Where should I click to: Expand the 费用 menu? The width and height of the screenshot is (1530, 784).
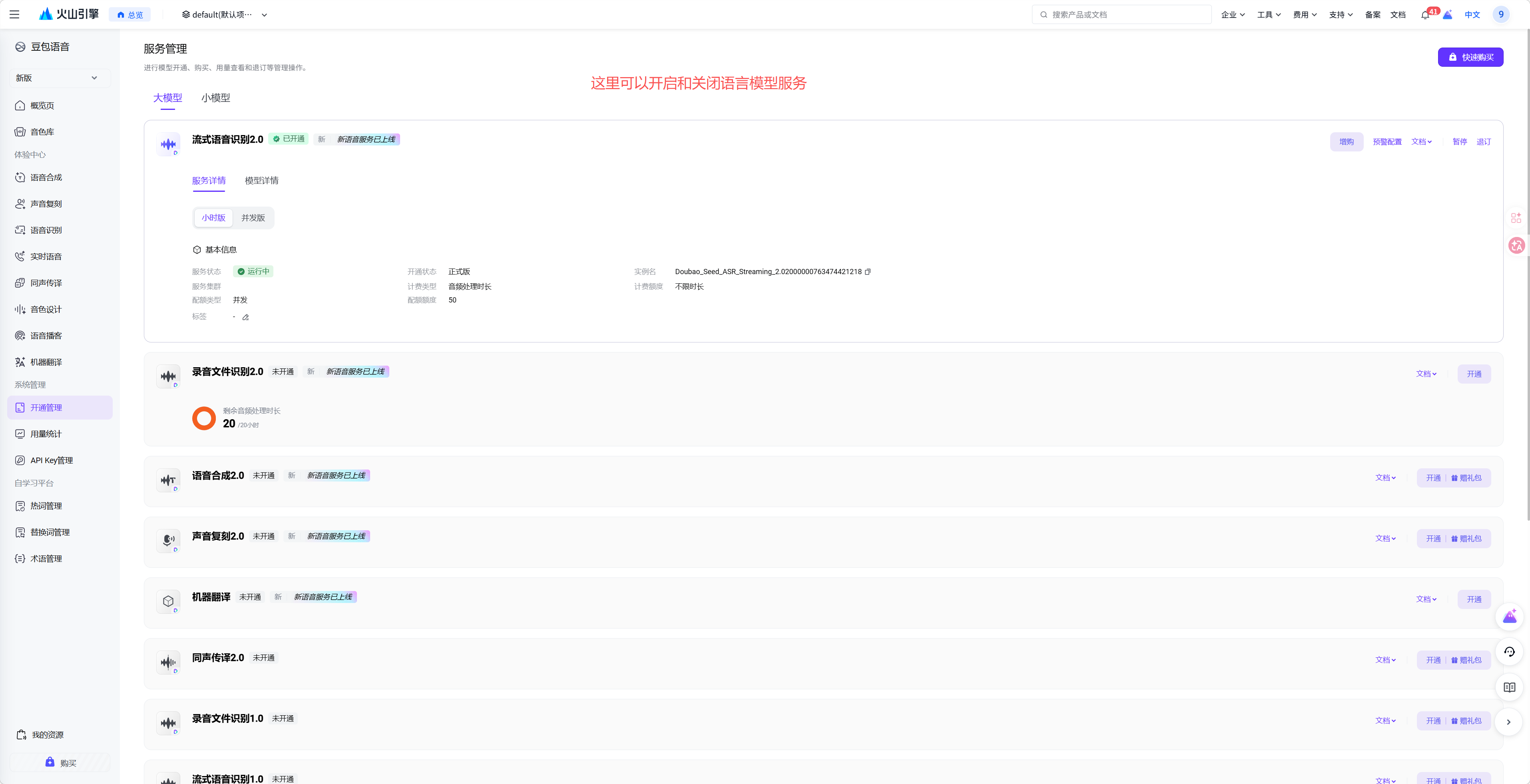tap(1304, 15)
